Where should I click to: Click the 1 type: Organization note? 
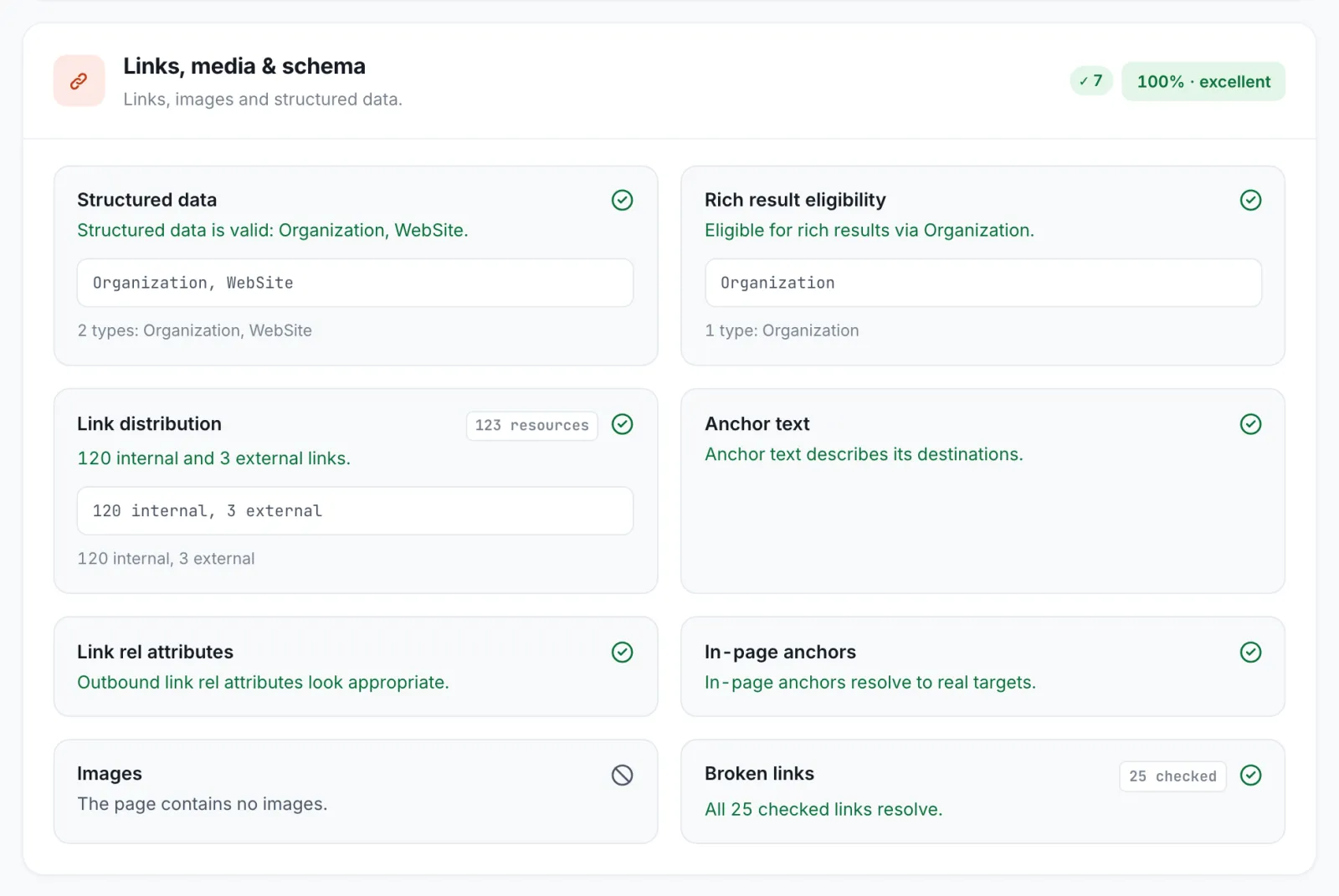[x=782, y=330]
